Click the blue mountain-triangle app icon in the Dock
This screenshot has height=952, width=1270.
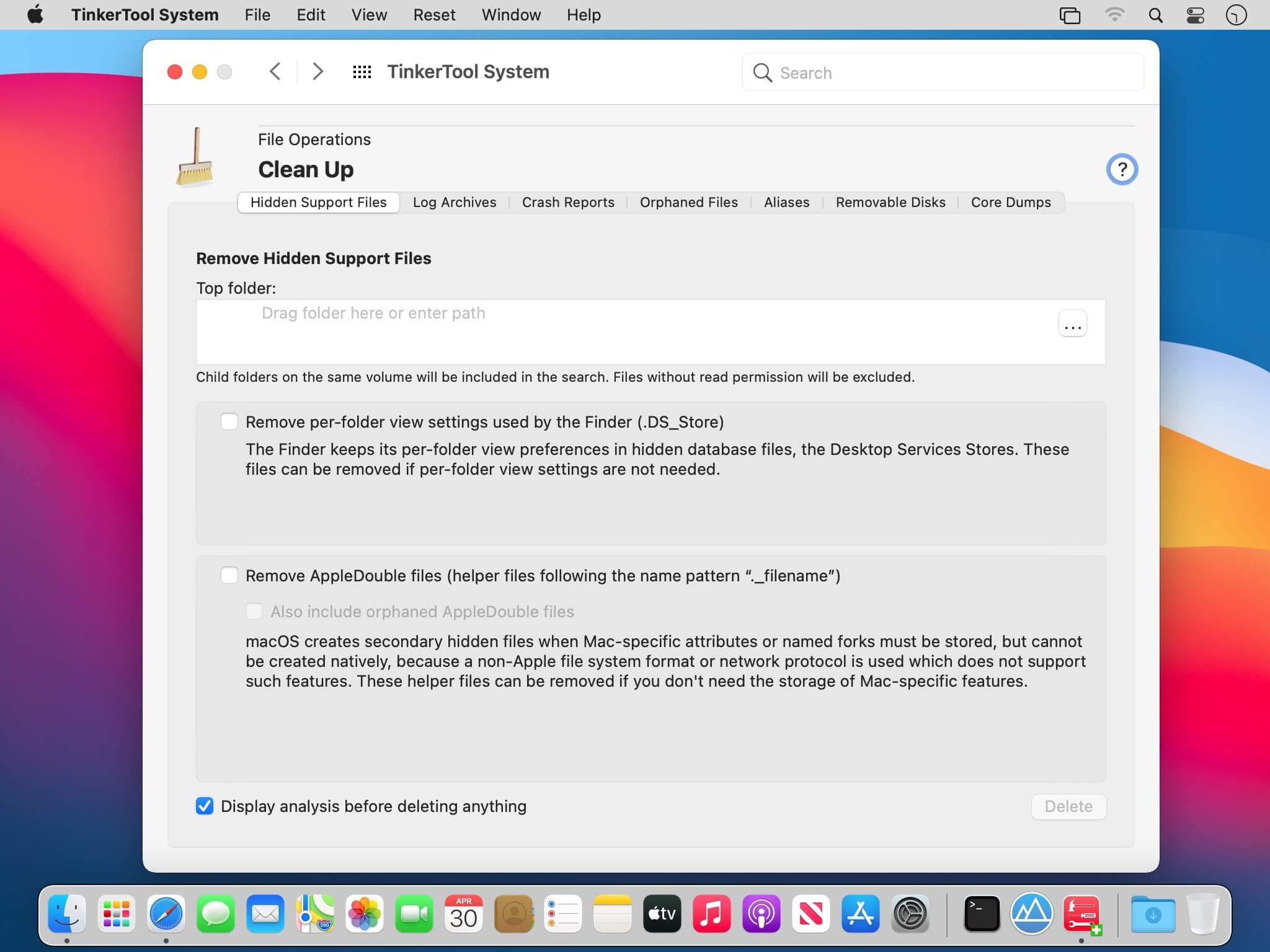tap(1031, 914)
